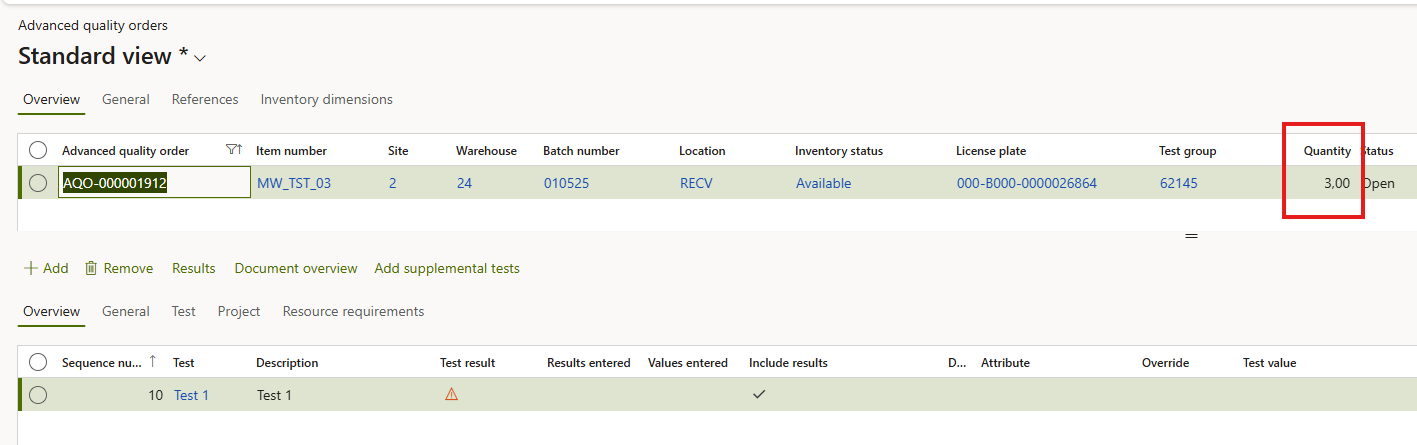Click the AQO-000001912 order input field
The height and width of the screenshot is (445, 1417).
point(154,183)
